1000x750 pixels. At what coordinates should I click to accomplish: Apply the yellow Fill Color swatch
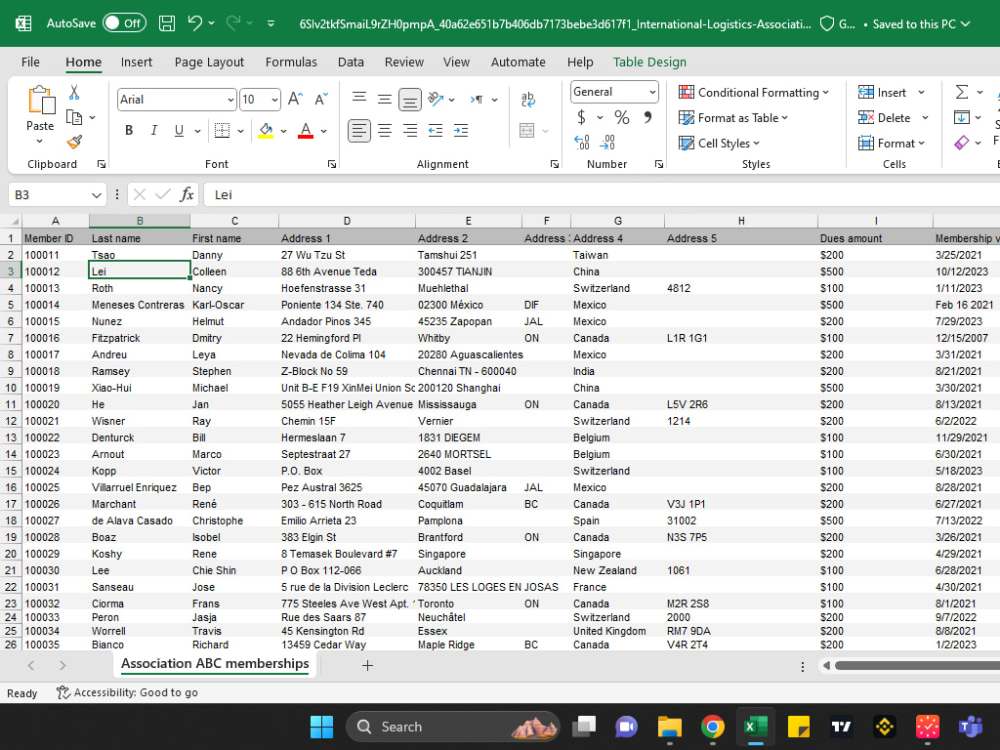click(266, 131)
